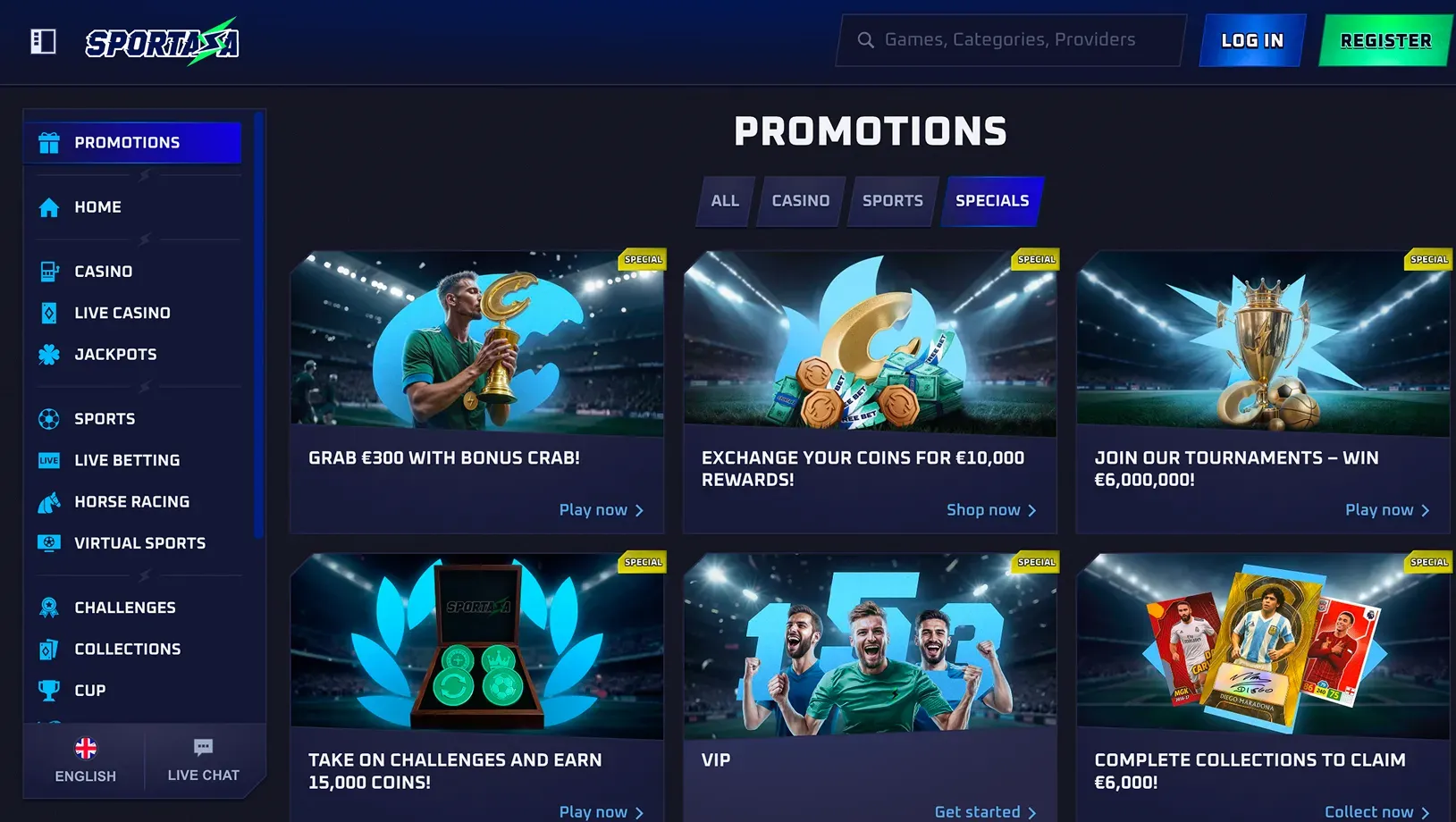The image size is (1456, 822).
Task: Click the green Register button
Action: click(1385, 40)
